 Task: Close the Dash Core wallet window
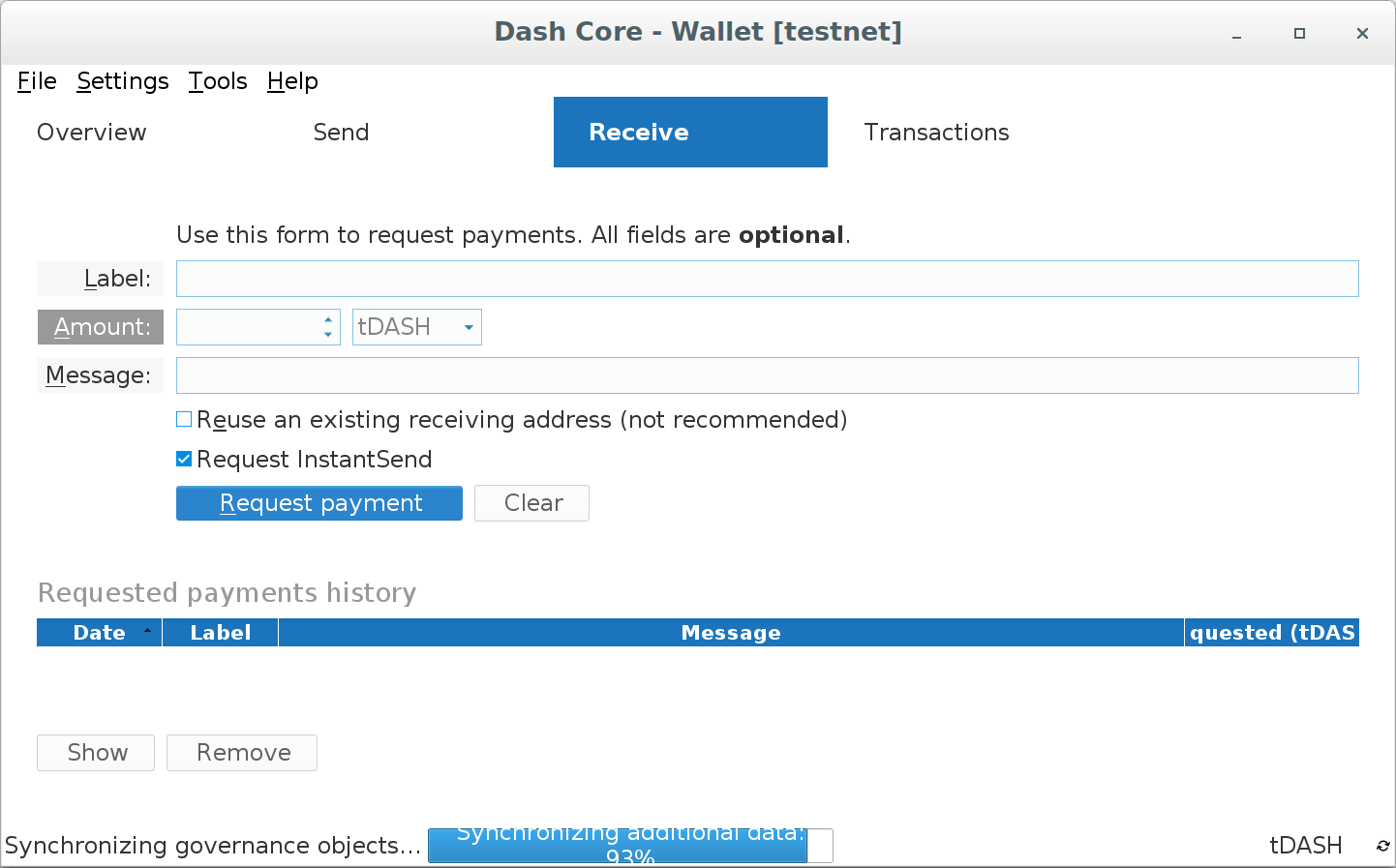point(1362,33)
